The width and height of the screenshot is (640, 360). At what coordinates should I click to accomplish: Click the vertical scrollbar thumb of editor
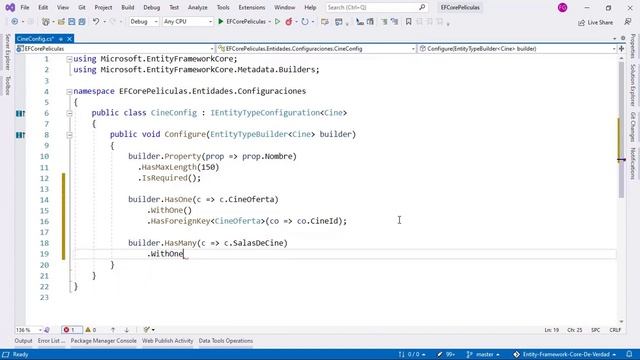pos(622,130)
